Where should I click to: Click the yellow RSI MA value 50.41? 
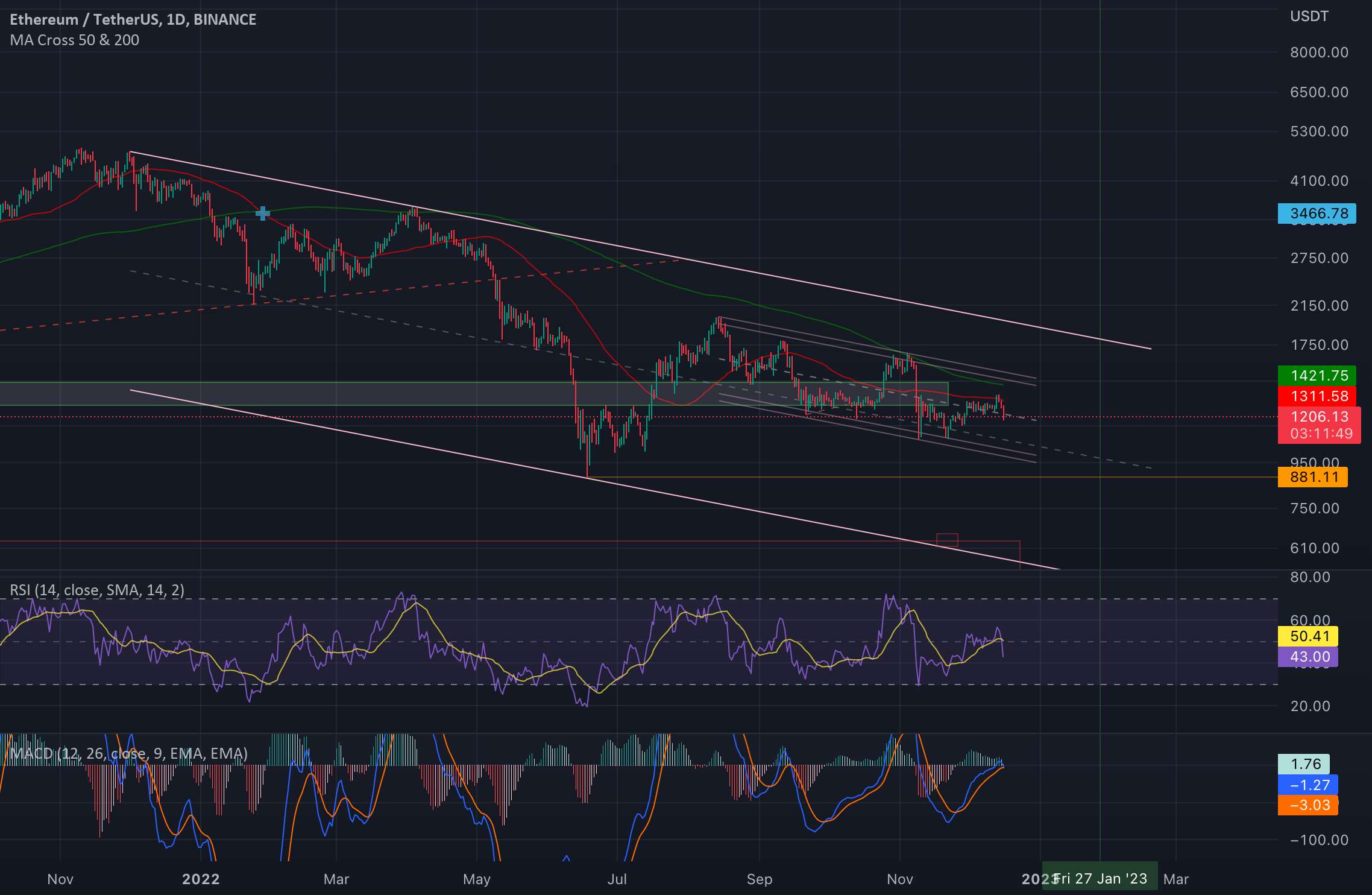pos(1307,636)
